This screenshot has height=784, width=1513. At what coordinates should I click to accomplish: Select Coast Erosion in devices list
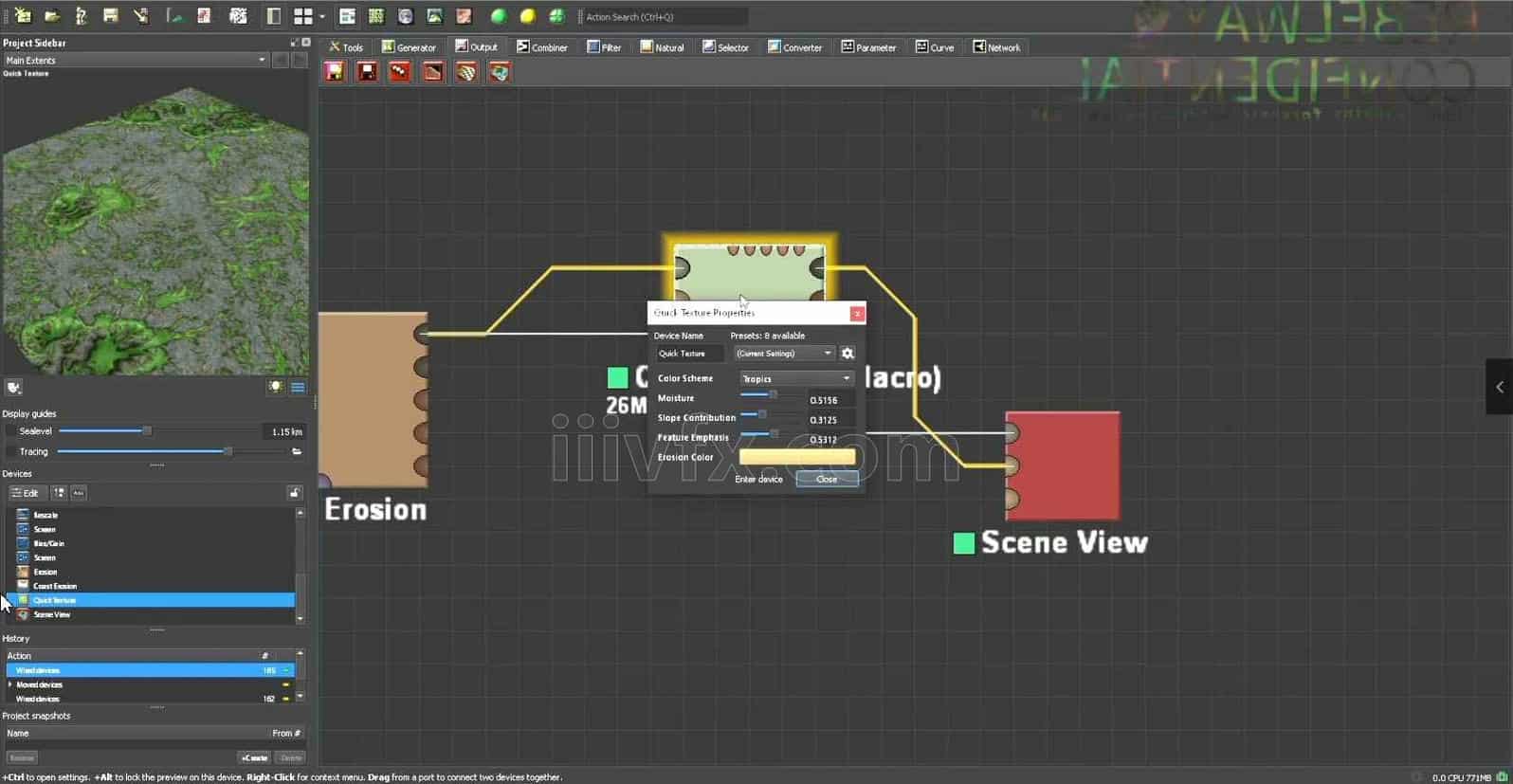(x=152, y=586)
